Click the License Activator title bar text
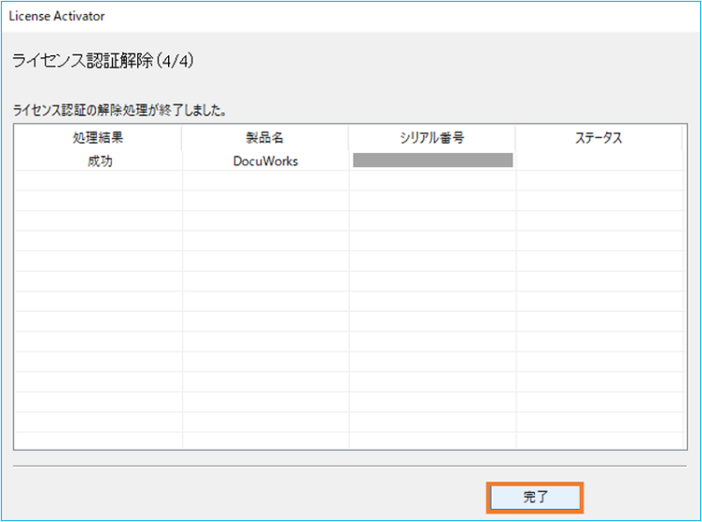This screenshot has height=522, width=702. [56, 16]
